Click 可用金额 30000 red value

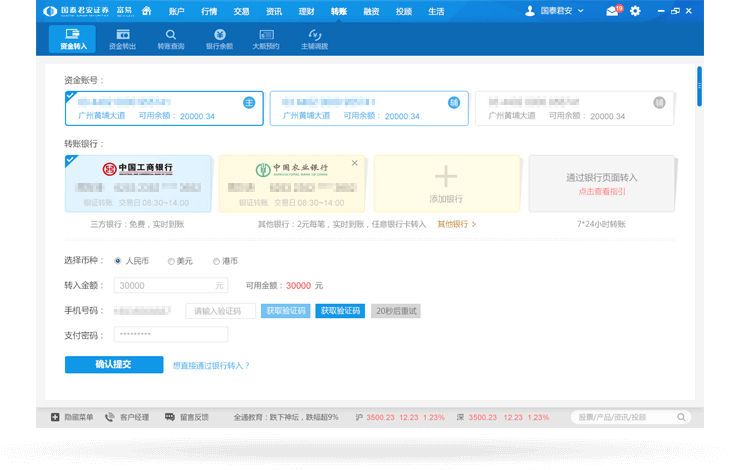tap(298, 285)
